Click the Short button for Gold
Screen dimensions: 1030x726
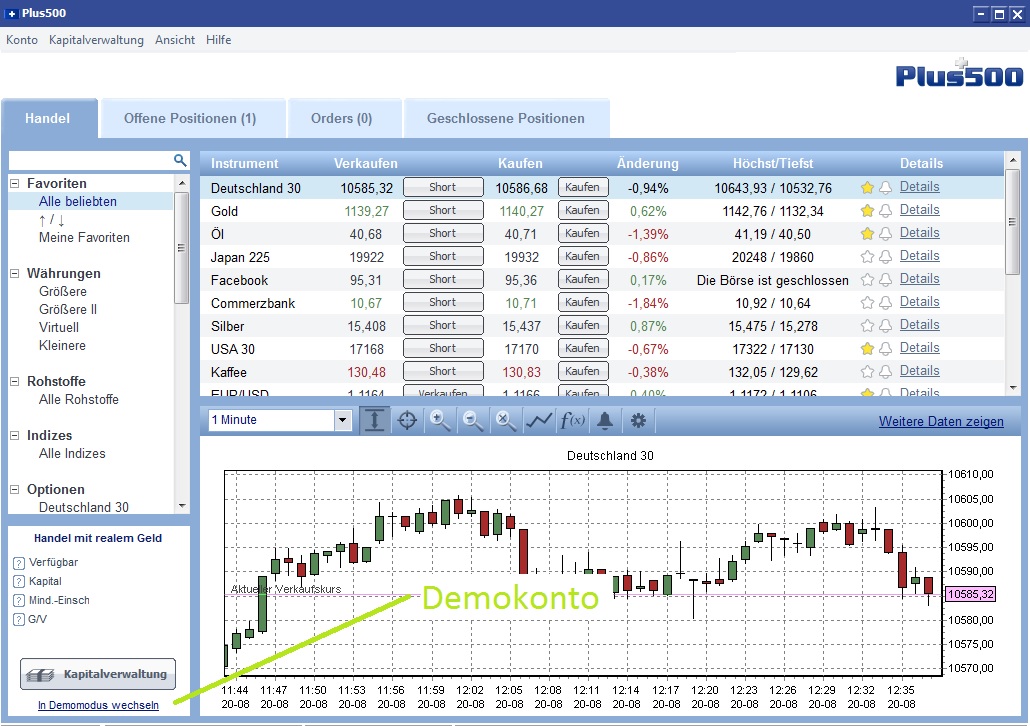[x=443, y=210]
